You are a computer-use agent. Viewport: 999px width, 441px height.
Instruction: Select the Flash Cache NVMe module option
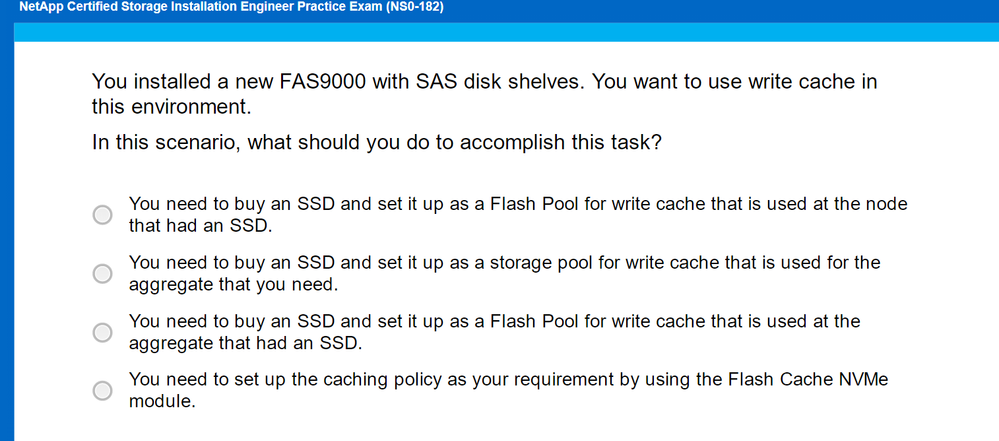pyautogui.click(x=102, y=390)
